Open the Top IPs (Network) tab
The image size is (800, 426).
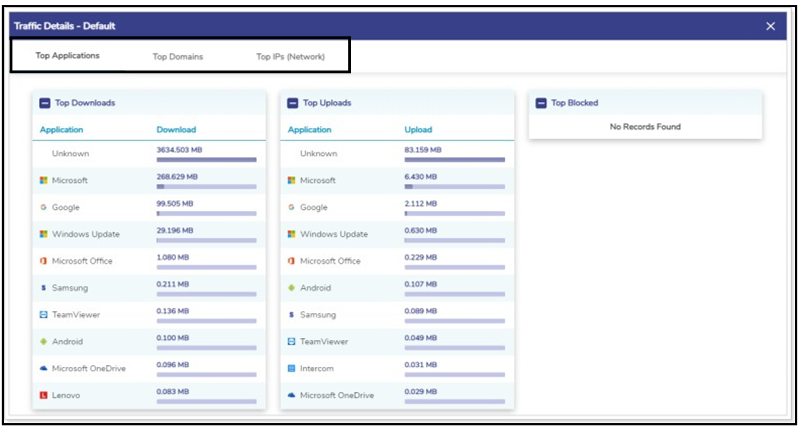pyautogui.click(x=290, y=57)
